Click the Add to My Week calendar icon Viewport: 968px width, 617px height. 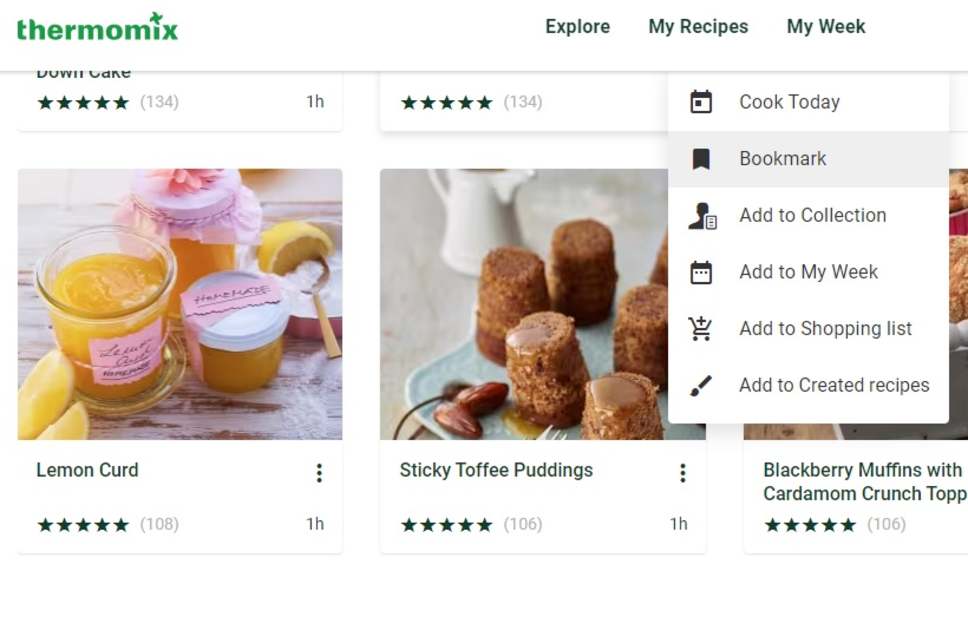point(702,271)
